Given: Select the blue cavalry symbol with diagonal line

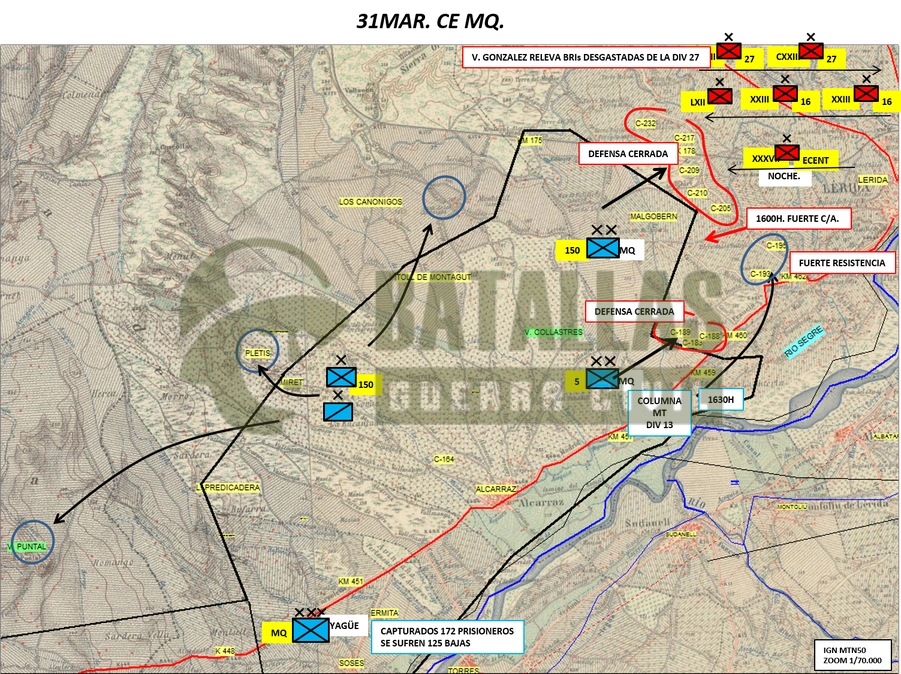Looking at the screenshot, I should tap(338, 411).
